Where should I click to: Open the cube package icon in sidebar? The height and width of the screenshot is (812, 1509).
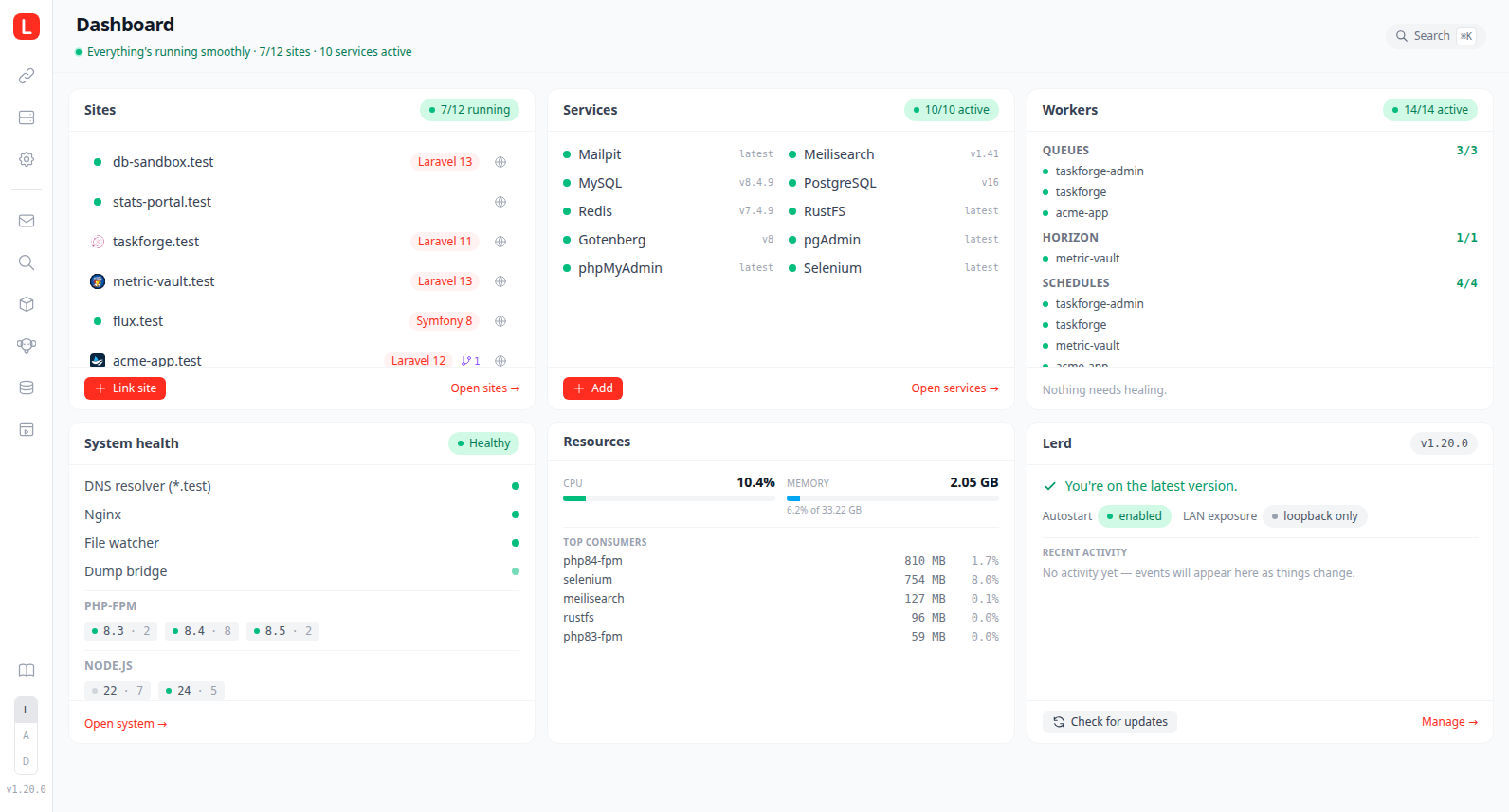tap(27, 304)
